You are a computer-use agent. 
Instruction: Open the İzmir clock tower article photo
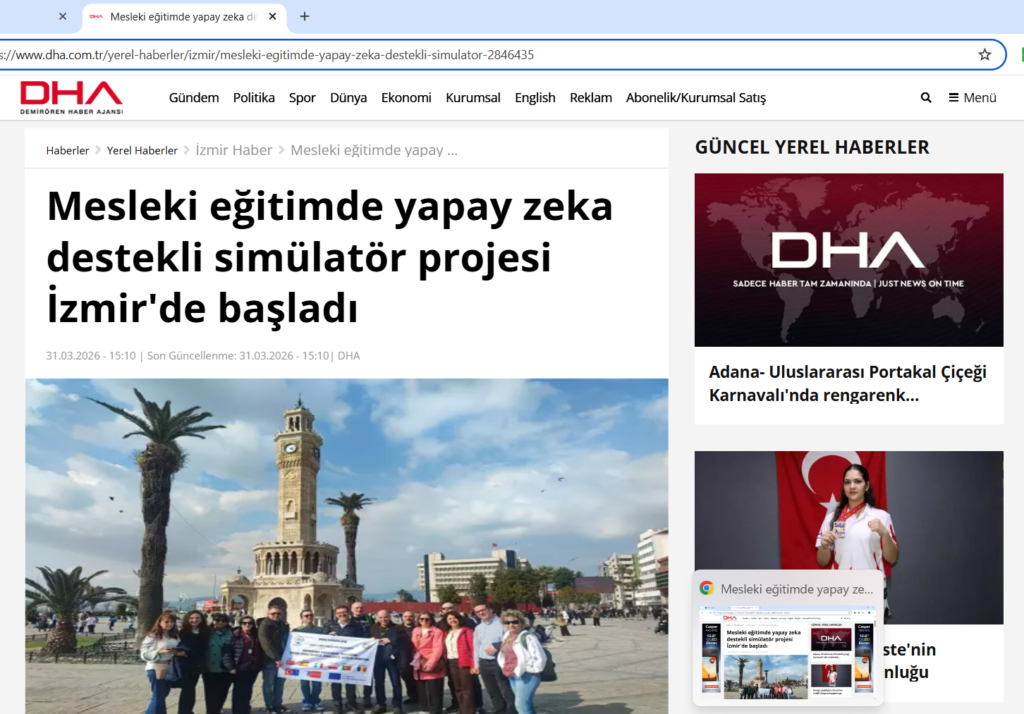346,545
